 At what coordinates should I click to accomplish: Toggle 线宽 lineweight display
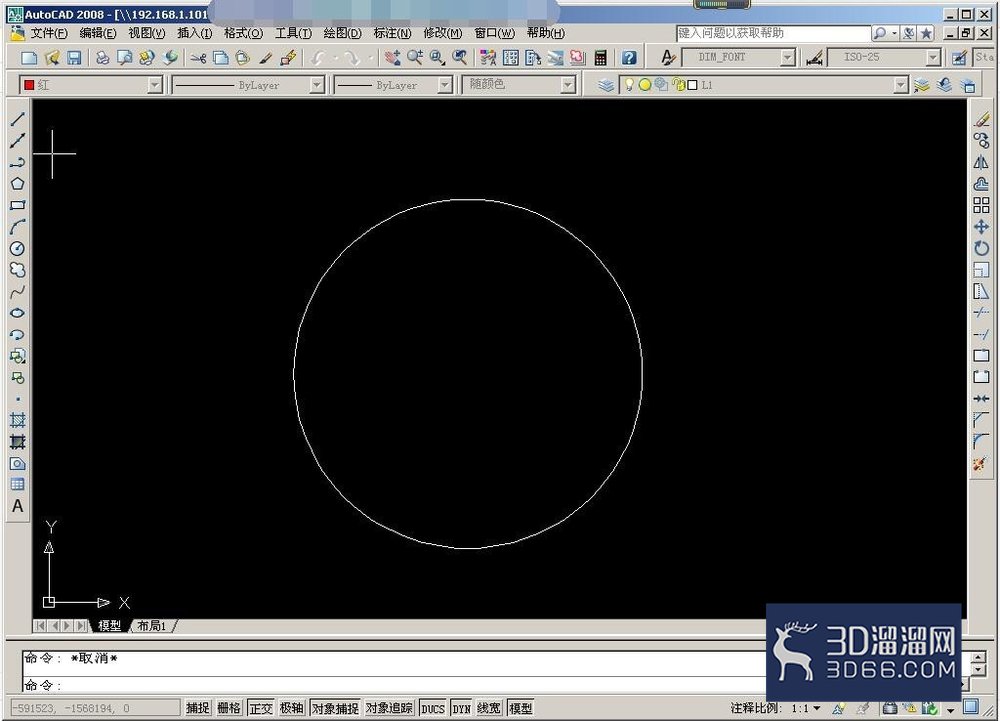489,708
